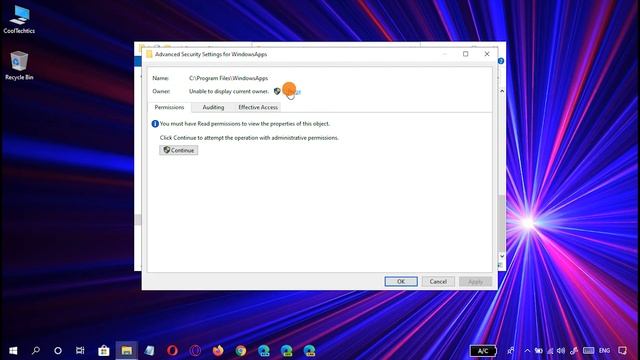Open Edge with the green Dev badge

point(287,351)
